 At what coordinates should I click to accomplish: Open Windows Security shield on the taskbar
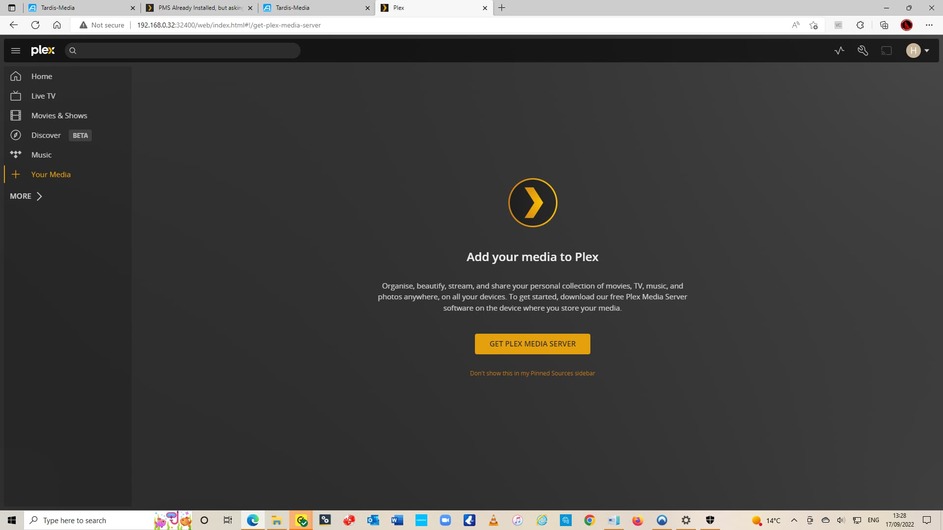(710, 520)
